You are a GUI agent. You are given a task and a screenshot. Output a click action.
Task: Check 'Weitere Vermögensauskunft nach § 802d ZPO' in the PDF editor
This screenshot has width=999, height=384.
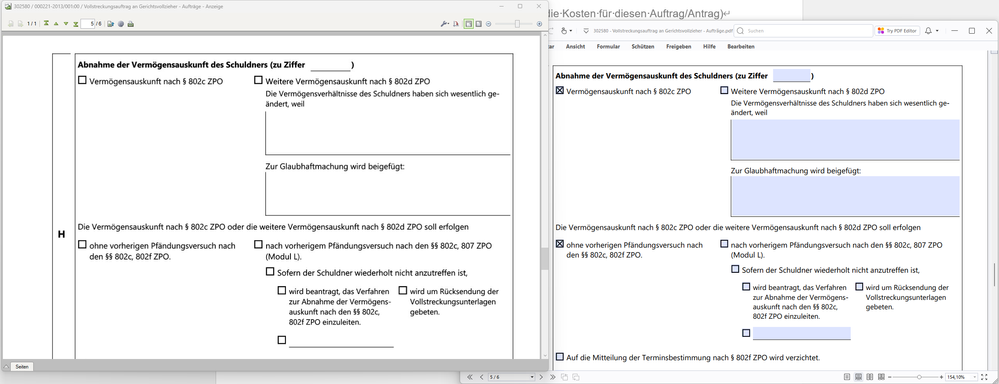click(724, 91)
